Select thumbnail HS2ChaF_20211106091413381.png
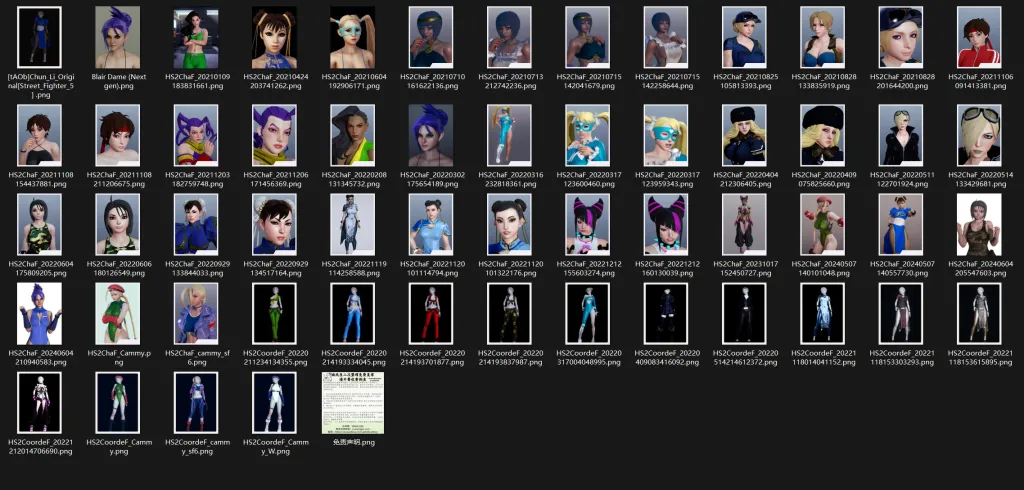Viewport: 1024px width, 490px height. (980, 37)
